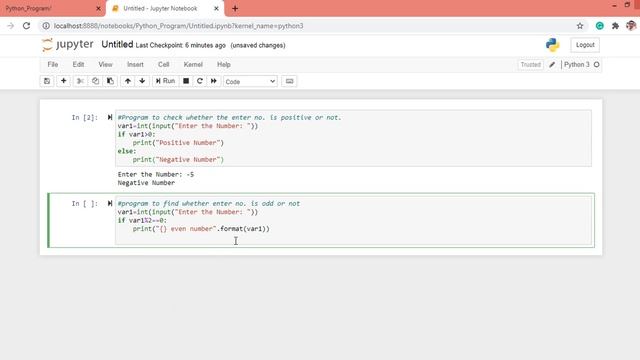Move selected cell down with the arrow icon
Screen dimensions: 640x360
point(142,81)
